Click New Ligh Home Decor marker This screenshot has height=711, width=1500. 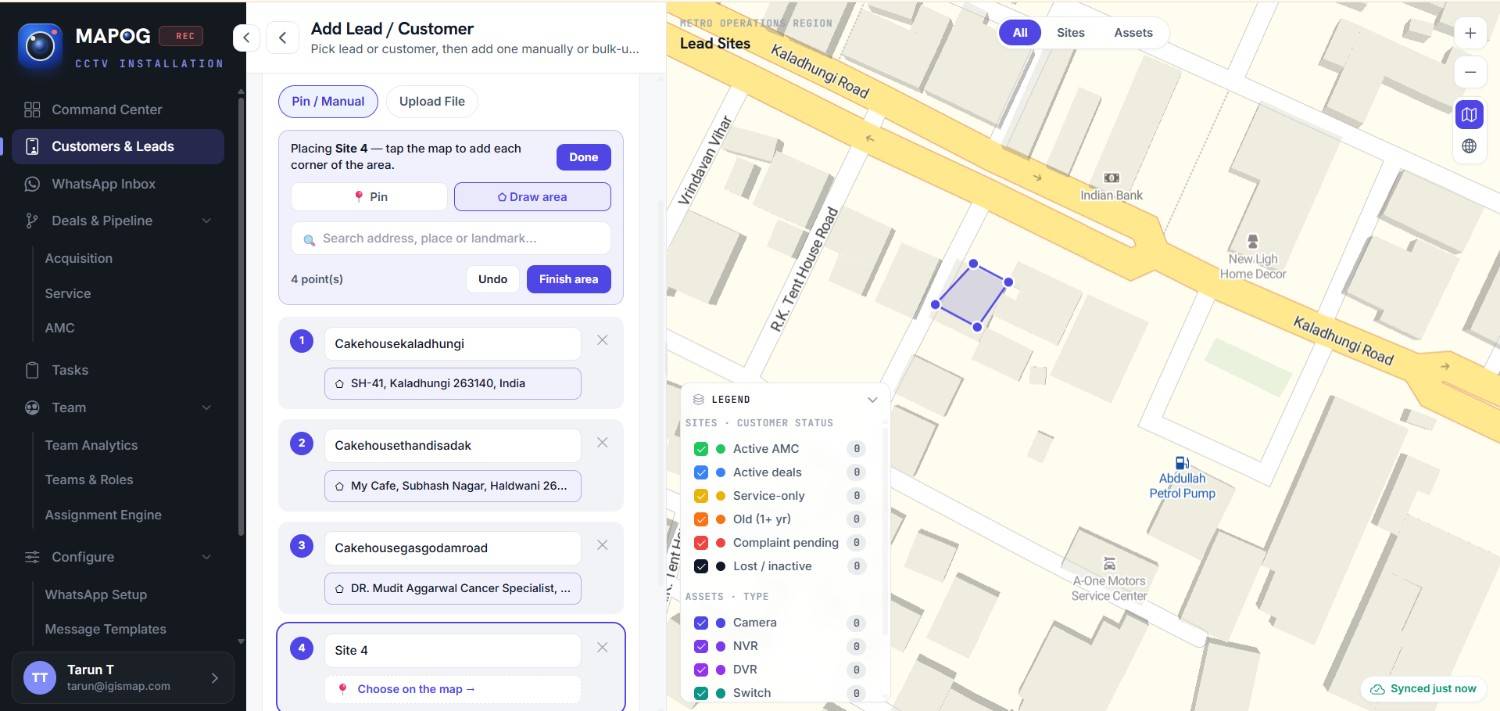point(1253,241)
